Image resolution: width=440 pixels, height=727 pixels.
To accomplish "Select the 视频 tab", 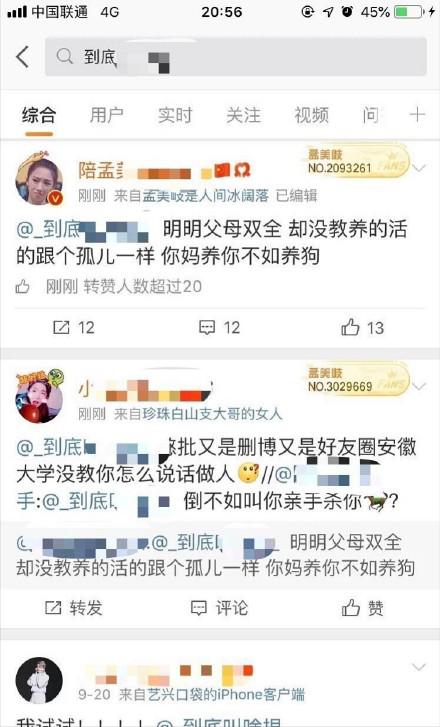I will pos(312,115).
